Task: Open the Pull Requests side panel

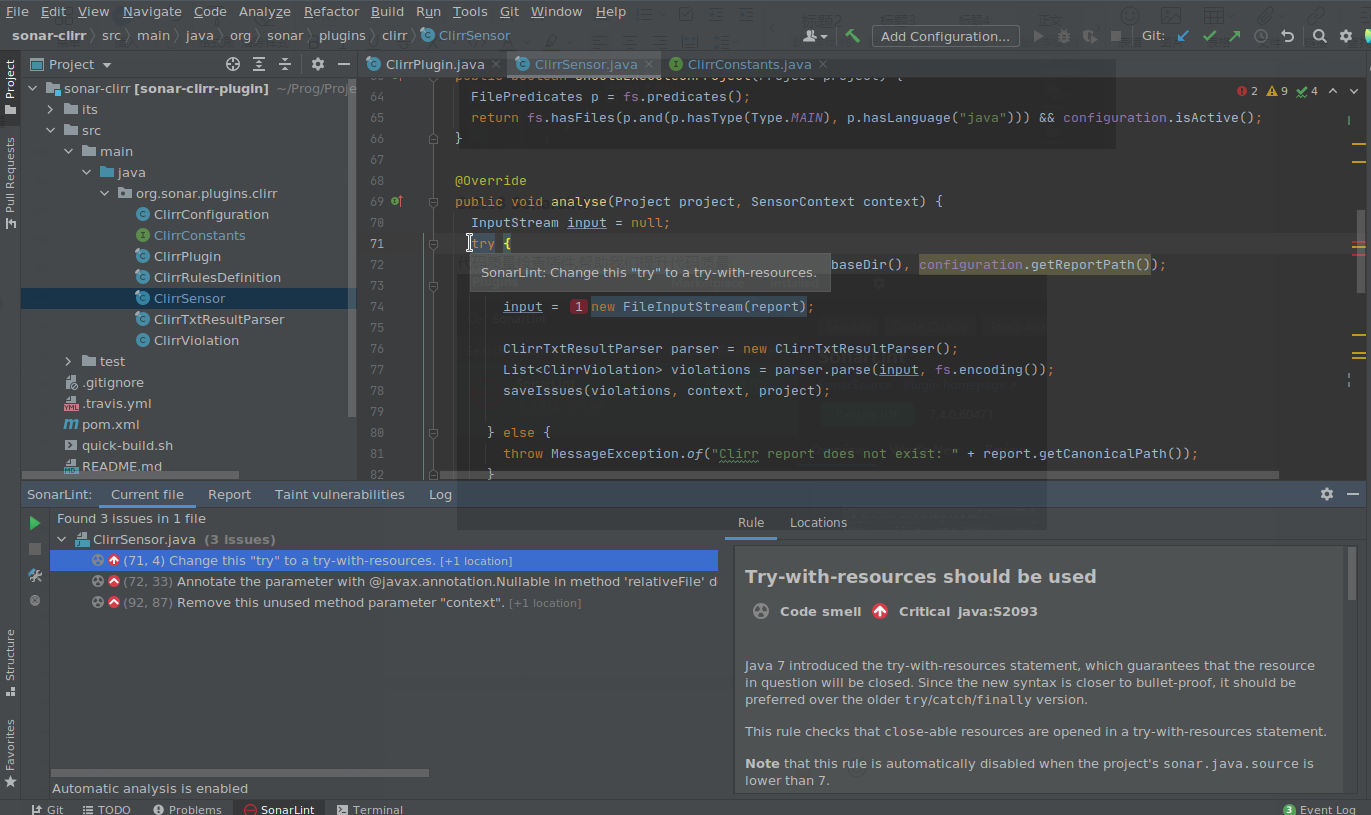Action: 11,183
